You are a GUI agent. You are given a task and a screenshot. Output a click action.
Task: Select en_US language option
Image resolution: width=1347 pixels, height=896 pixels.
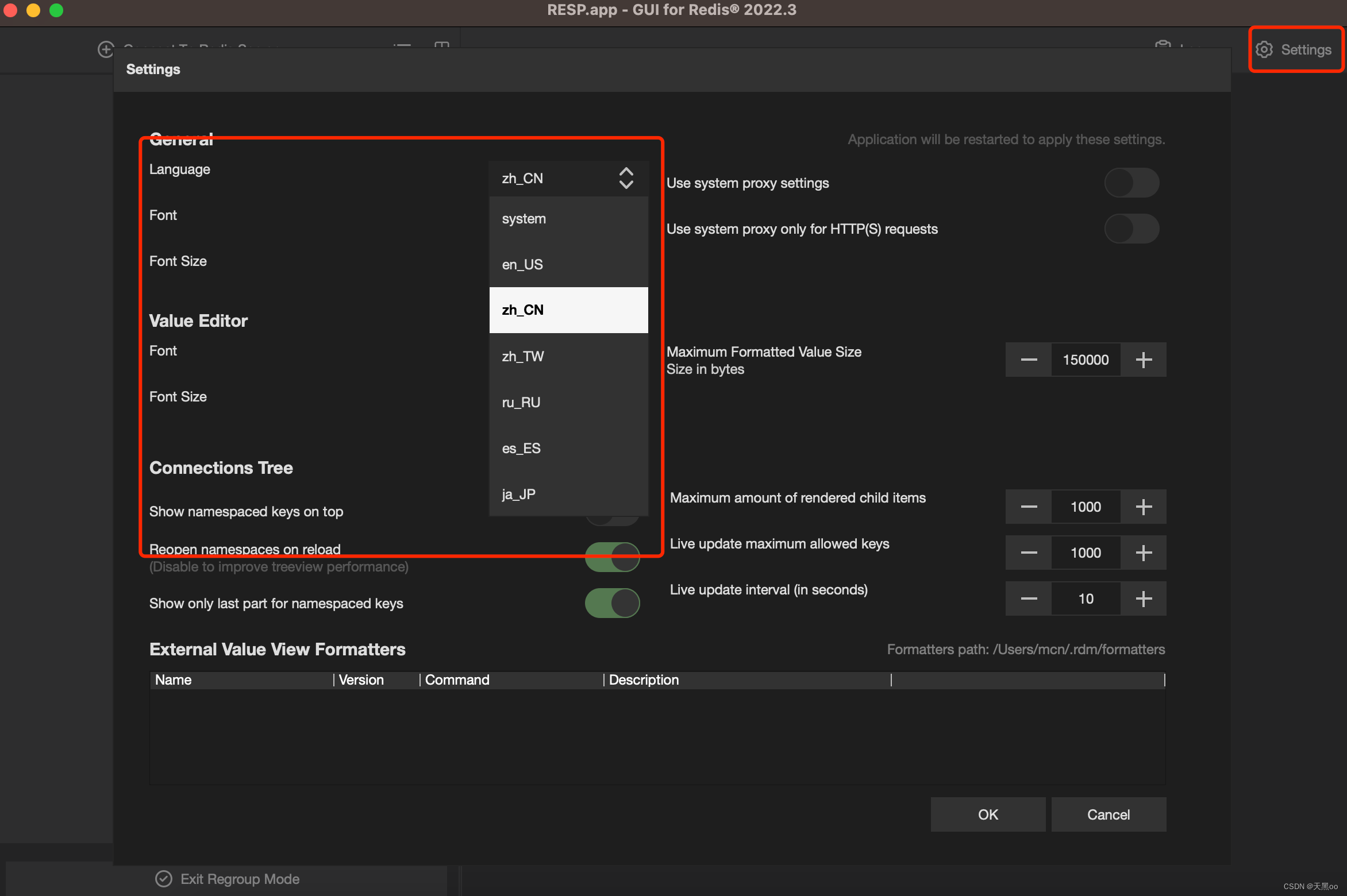[x=568, y=264]
